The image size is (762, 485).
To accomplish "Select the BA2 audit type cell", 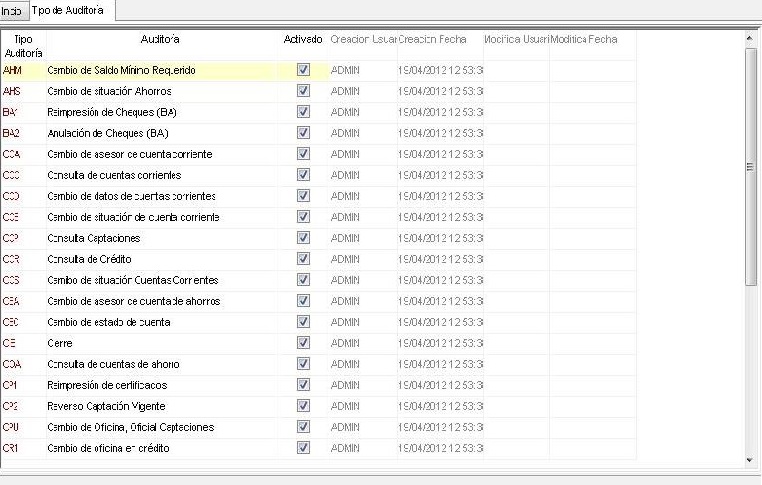I will pos(23,133).
